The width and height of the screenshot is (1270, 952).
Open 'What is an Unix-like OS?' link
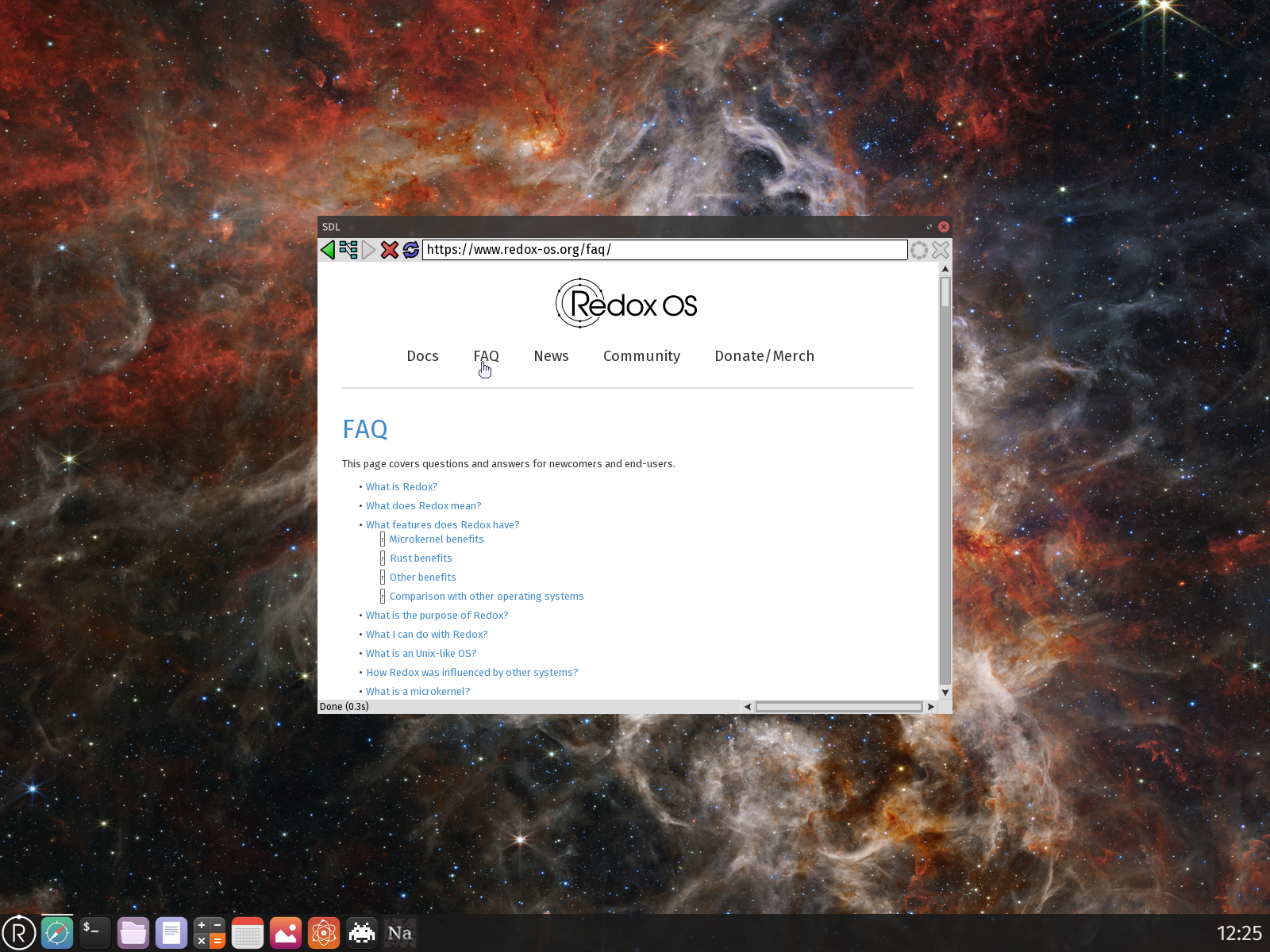point(421,654)
